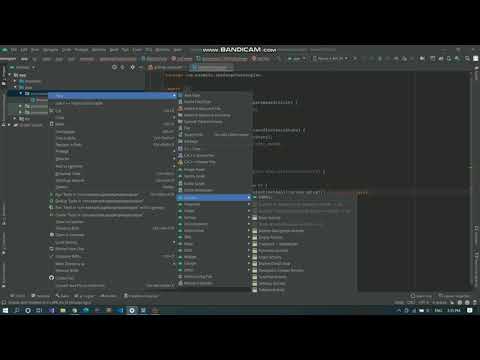Click the green Run app button

[356, 59]
